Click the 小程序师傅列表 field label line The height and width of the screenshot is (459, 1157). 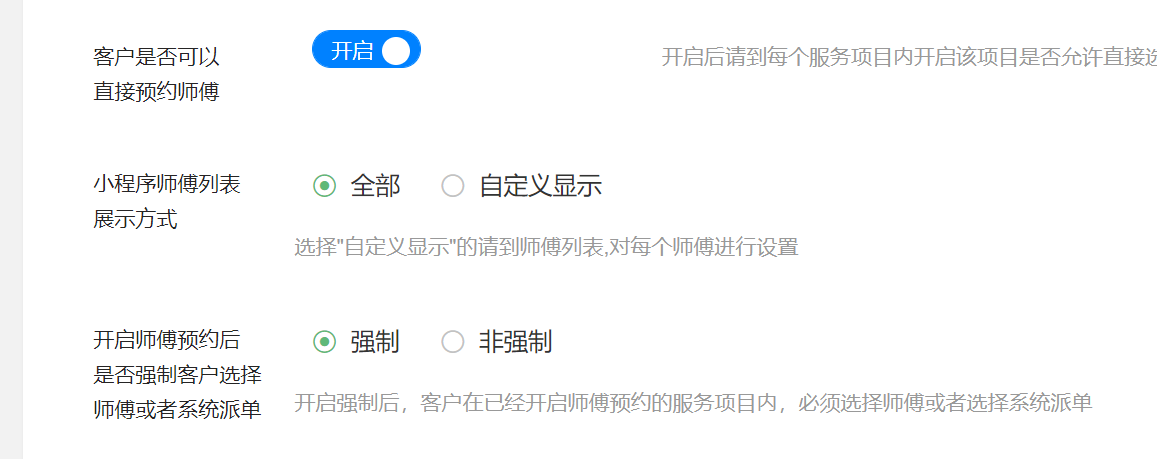point(167,184)
